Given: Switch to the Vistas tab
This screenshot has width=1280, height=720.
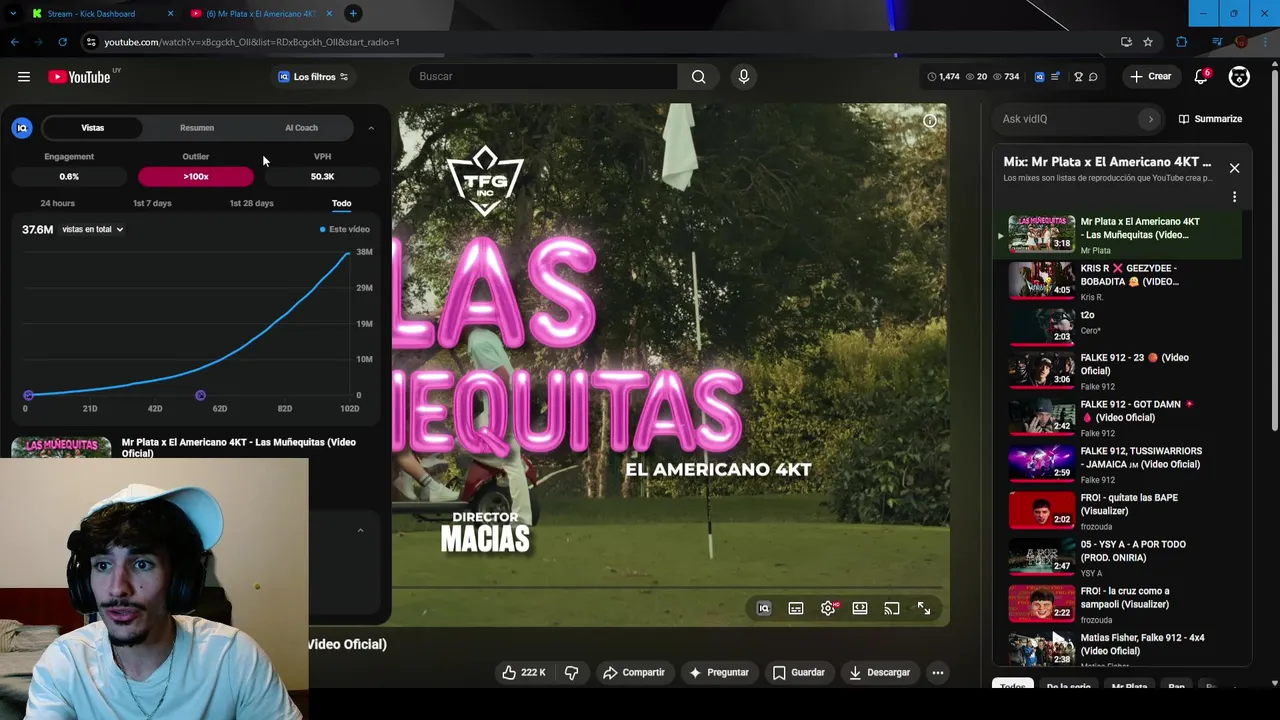Looking at the screenshot, I should 92,128.
